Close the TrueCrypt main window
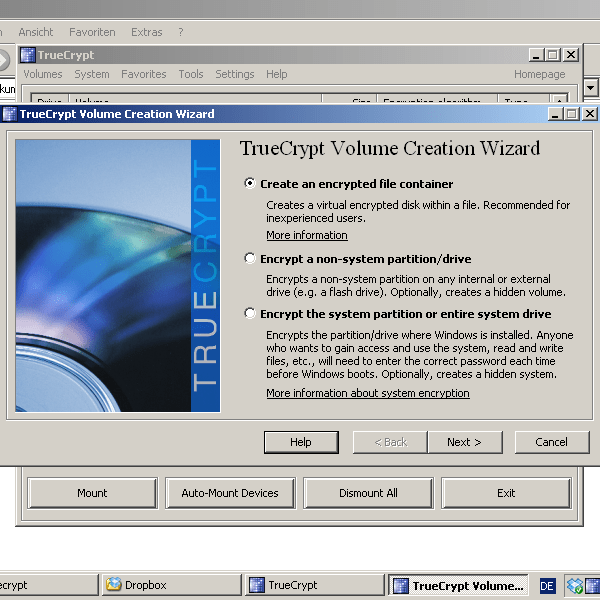The image size is (600, 600). 571,55
